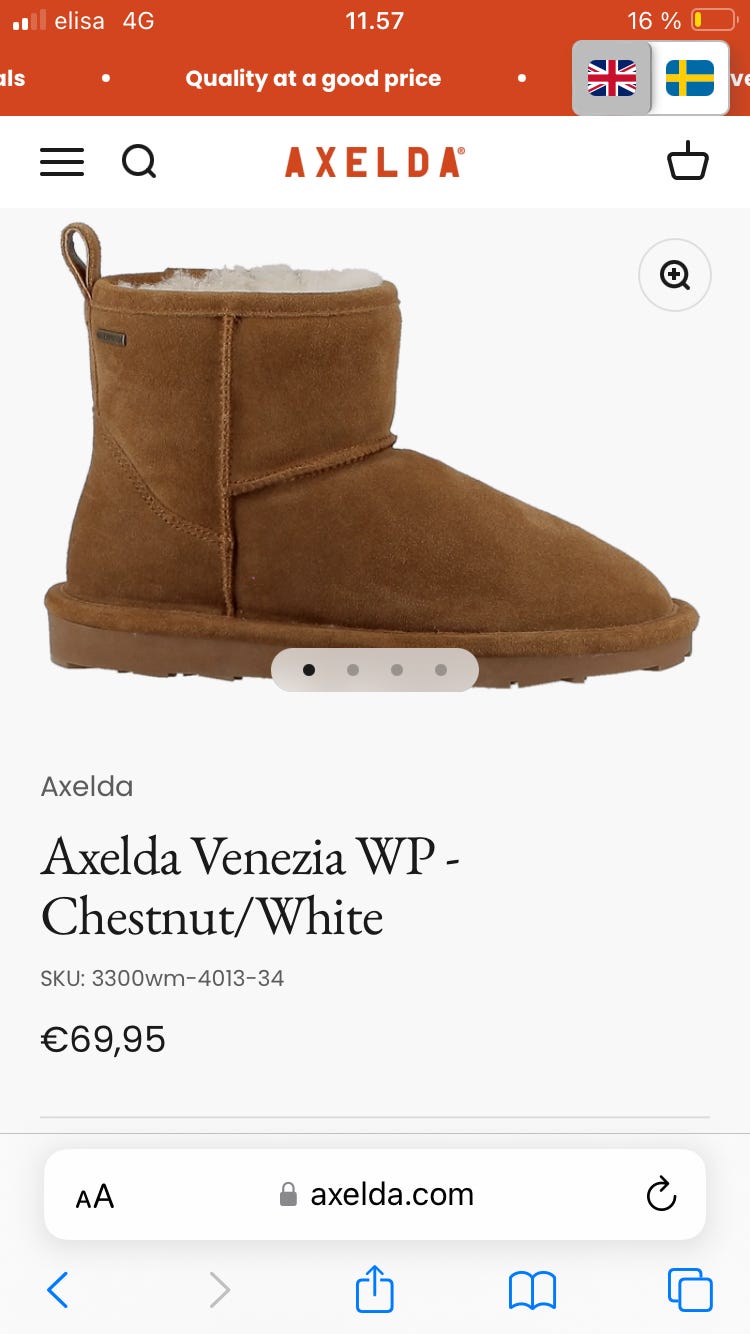The height and width of the screenshot is (1334, 750).
Task: Tap the AXELDA logo
Action: [375, 162]
